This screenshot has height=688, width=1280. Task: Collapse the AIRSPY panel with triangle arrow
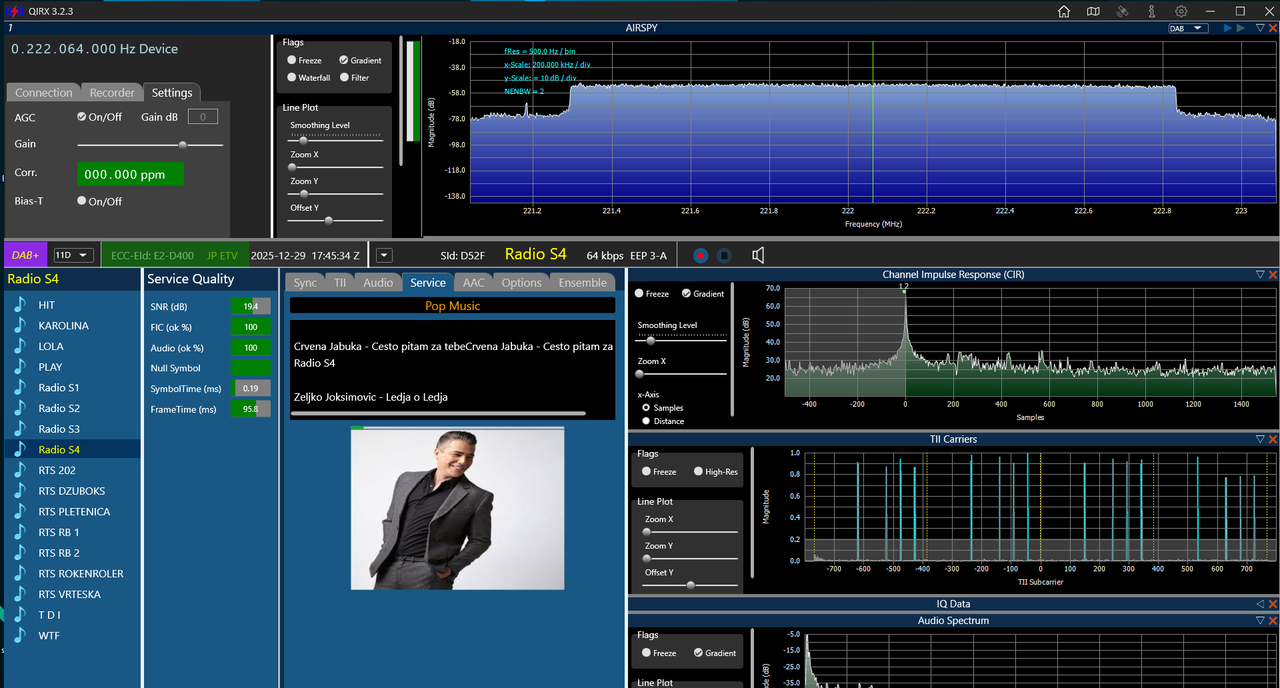(x=1260, y=28)
